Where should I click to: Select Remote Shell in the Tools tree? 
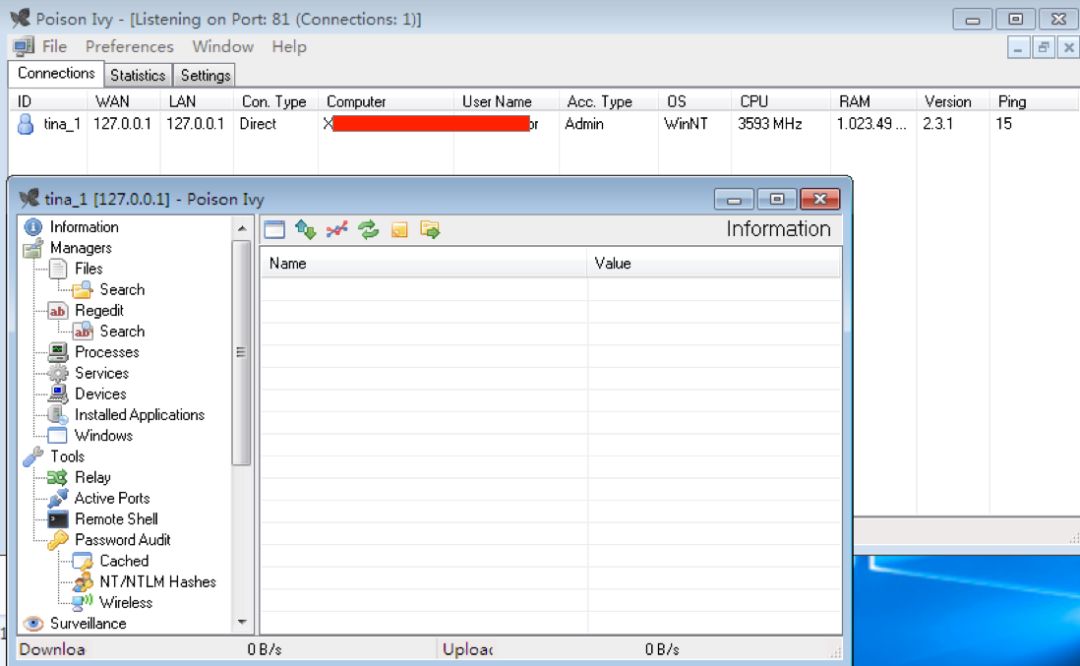point(116,519)
